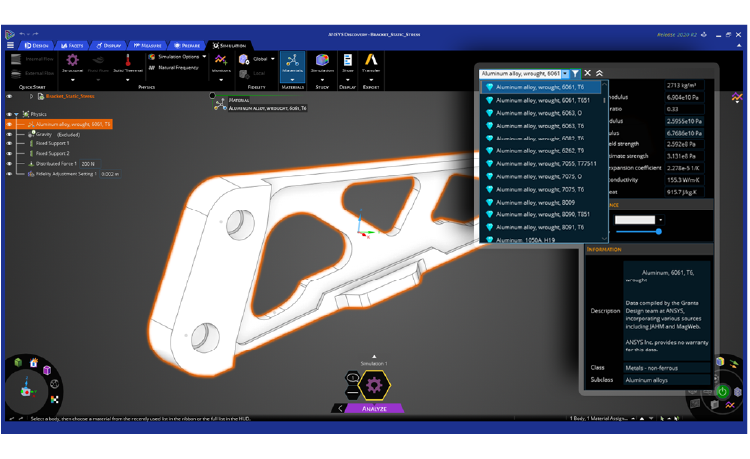Click the Monitors chart icon
This screenshot has height=459, width=750.
click(221, 60)
